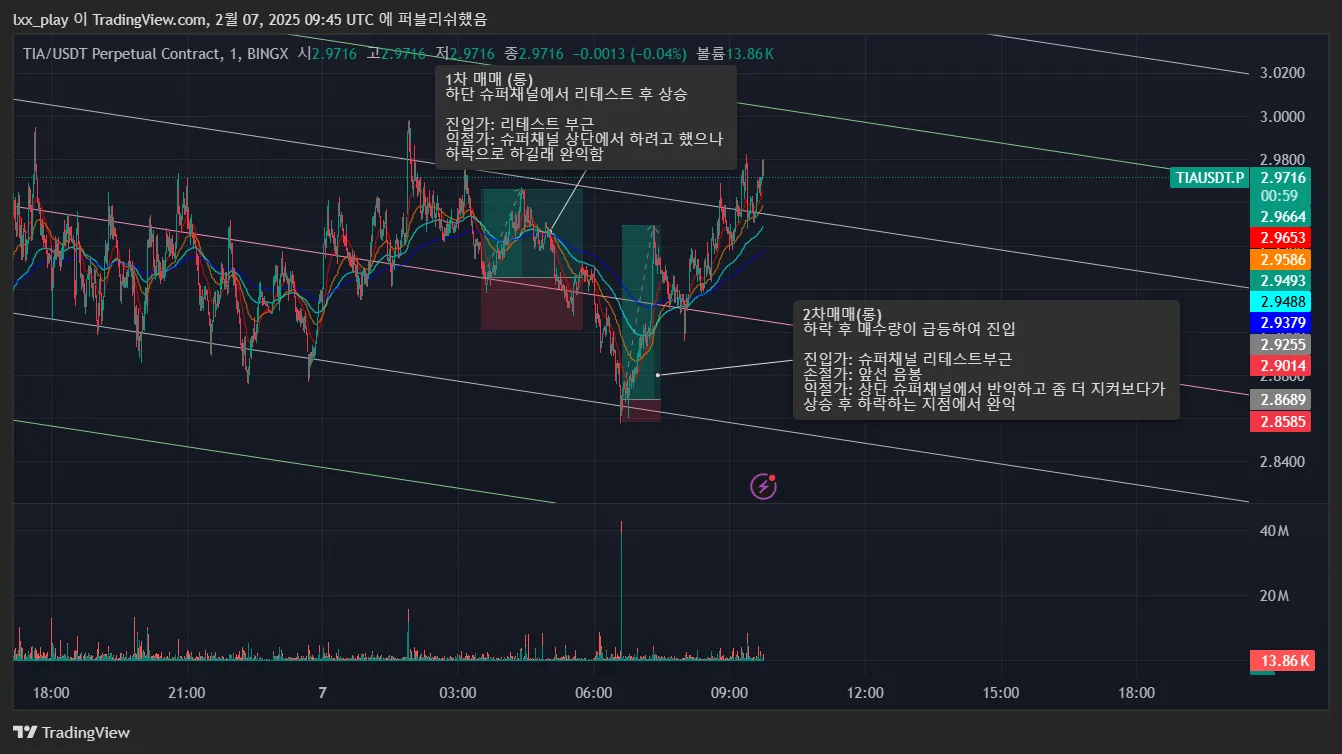The image size is (1342, 754).
Task: Click the orange 2.9586 price tag
Action: 1280,259
